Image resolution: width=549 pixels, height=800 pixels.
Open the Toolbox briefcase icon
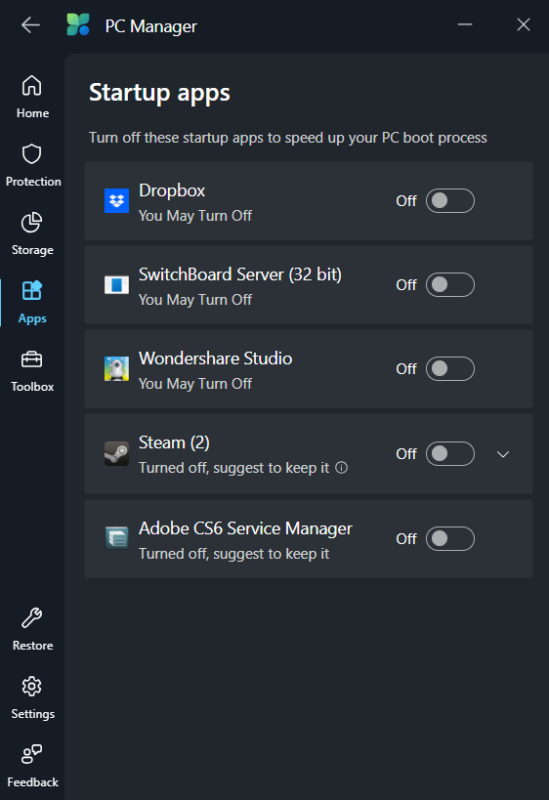(32, 359)
